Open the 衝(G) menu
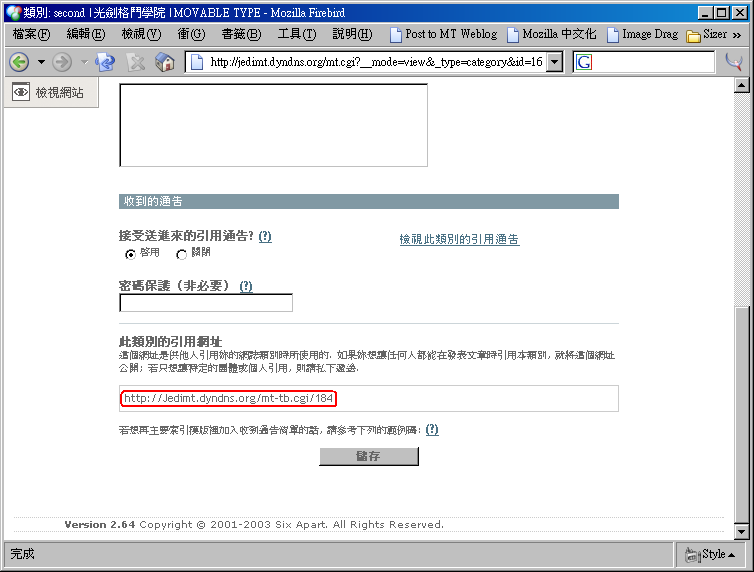 191,34
